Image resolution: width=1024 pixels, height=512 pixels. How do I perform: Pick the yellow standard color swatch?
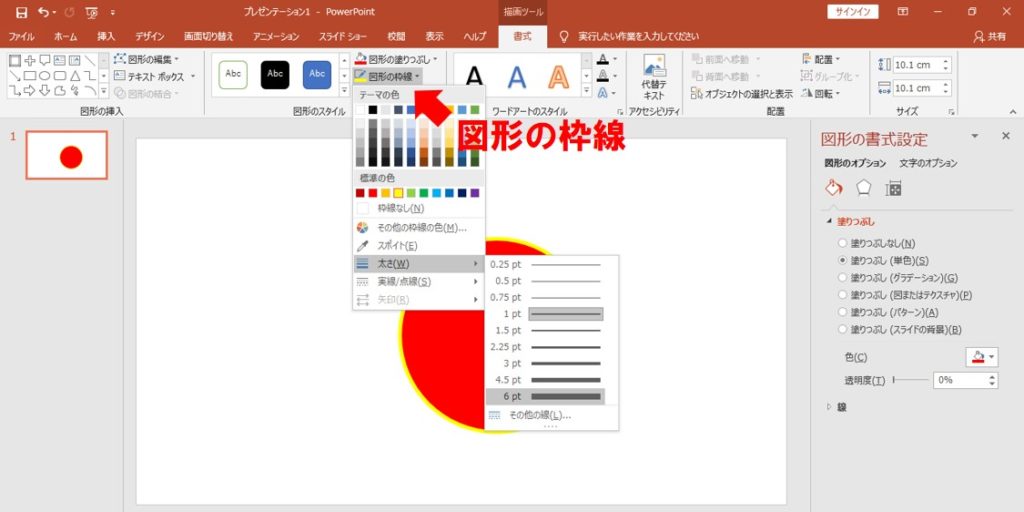(398, 193)
